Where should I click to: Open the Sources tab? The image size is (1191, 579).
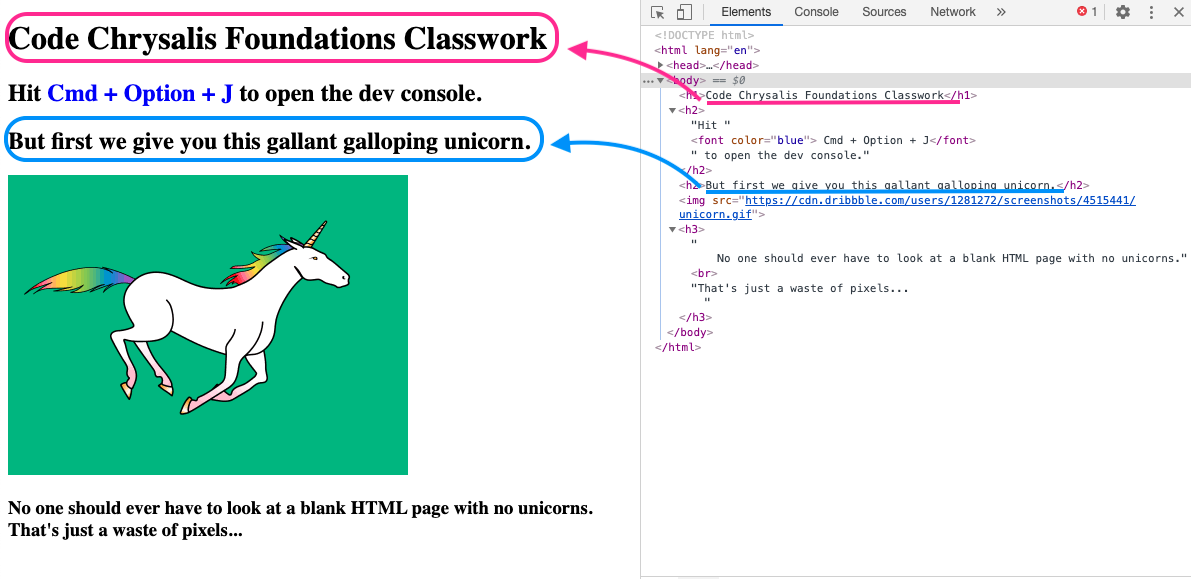(x=884, y=12)
